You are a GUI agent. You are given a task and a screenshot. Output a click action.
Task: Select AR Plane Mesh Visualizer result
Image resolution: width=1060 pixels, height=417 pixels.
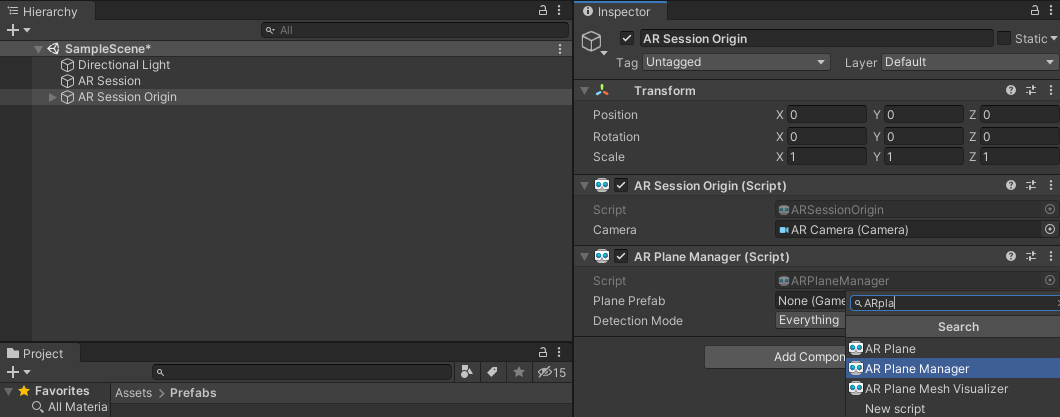click(936, 389)
